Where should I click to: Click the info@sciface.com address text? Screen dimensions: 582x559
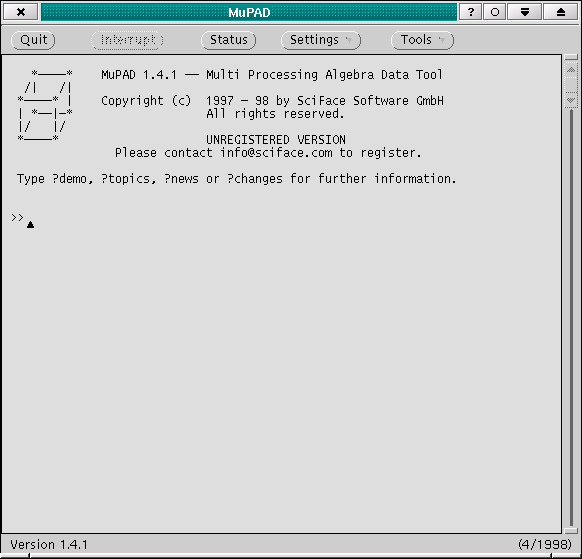tap(276, 153)
